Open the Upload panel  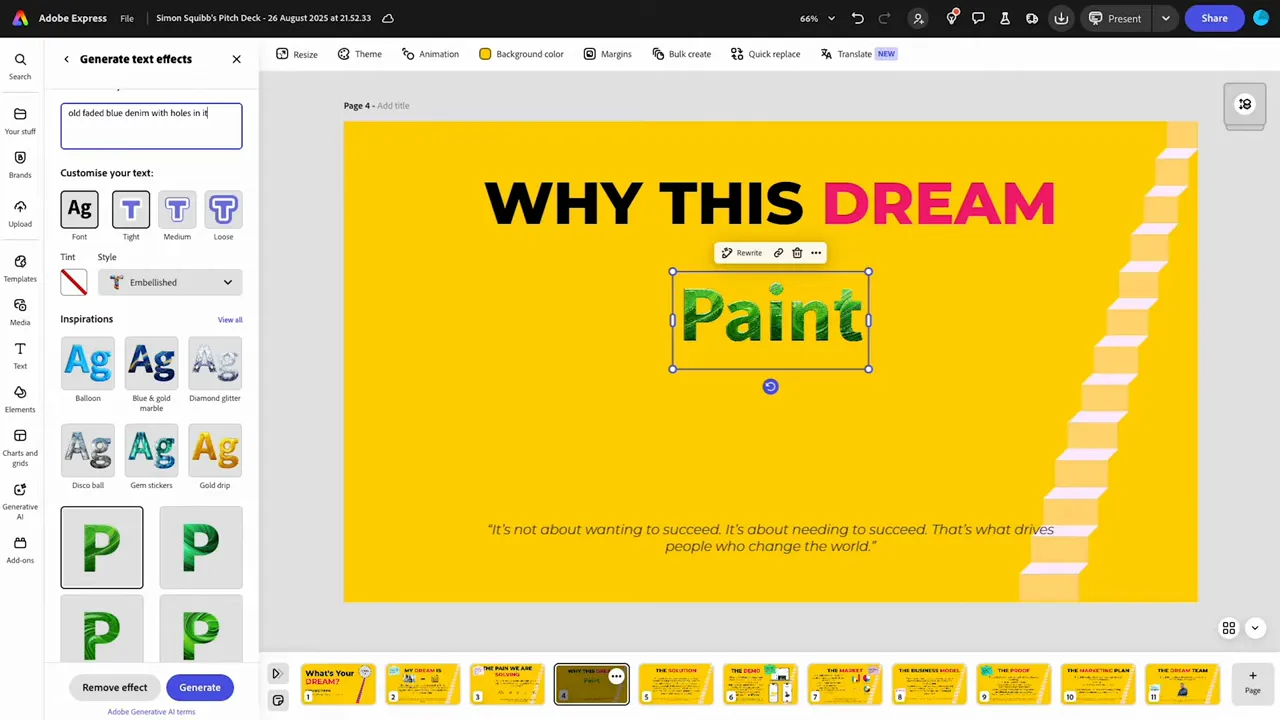[20, 213]
